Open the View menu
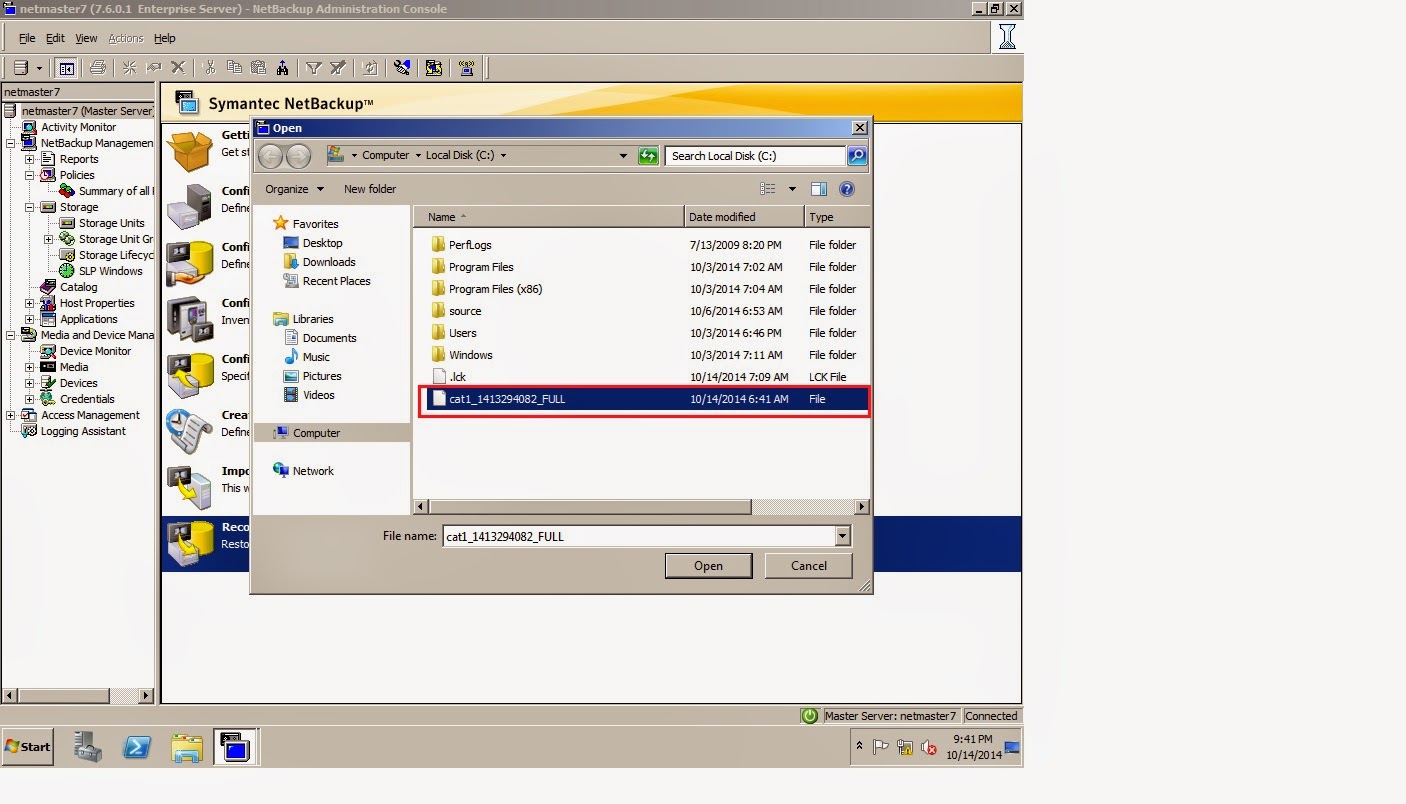Image resolution: width=1406 pixels, height=804 pixels. 86,38
